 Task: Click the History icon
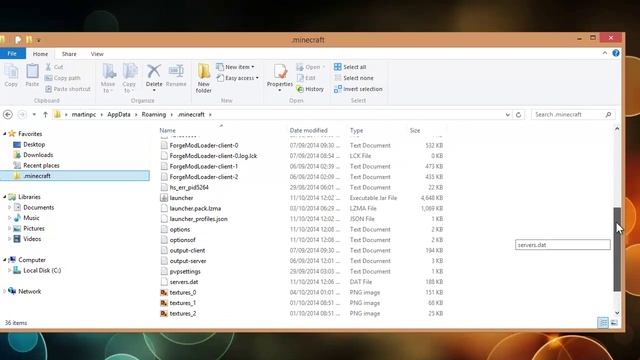tap(300, 89)
